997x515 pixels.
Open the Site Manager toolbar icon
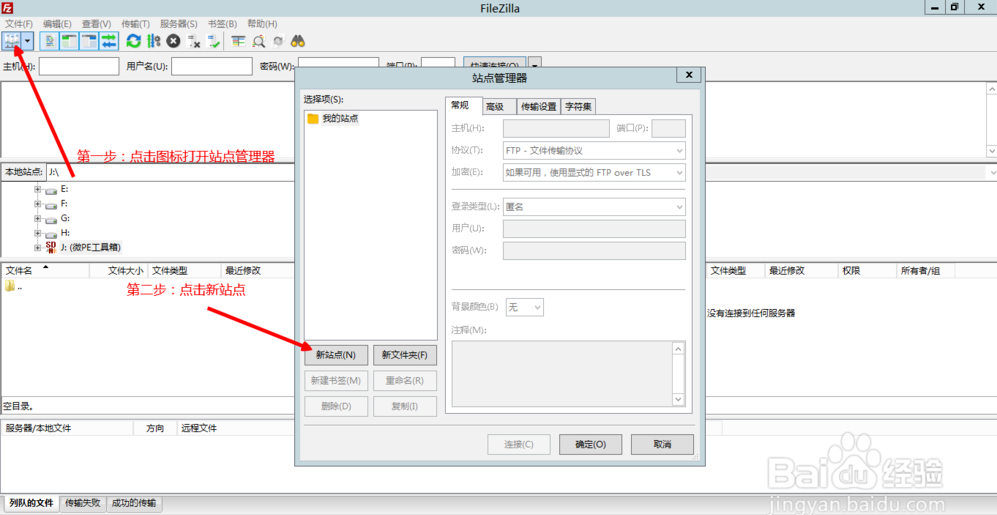point(11,41)
